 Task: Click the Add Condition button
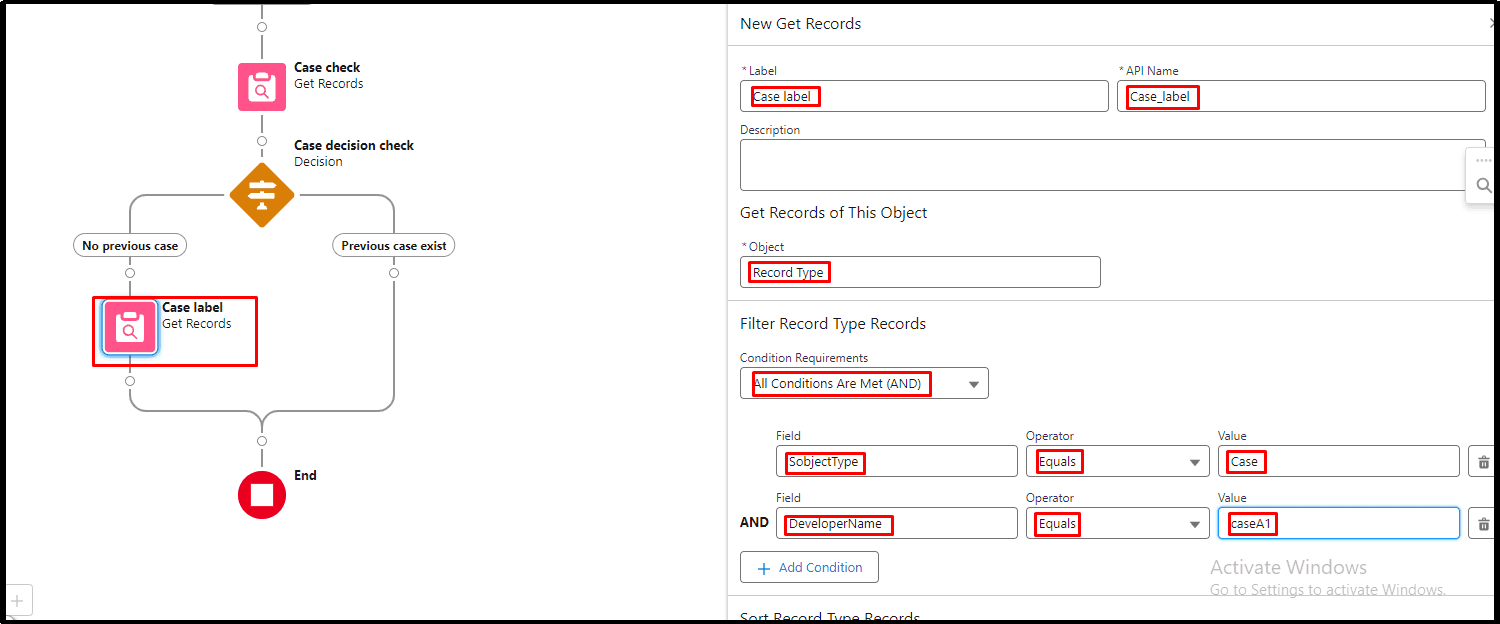(x=809, y=567)
